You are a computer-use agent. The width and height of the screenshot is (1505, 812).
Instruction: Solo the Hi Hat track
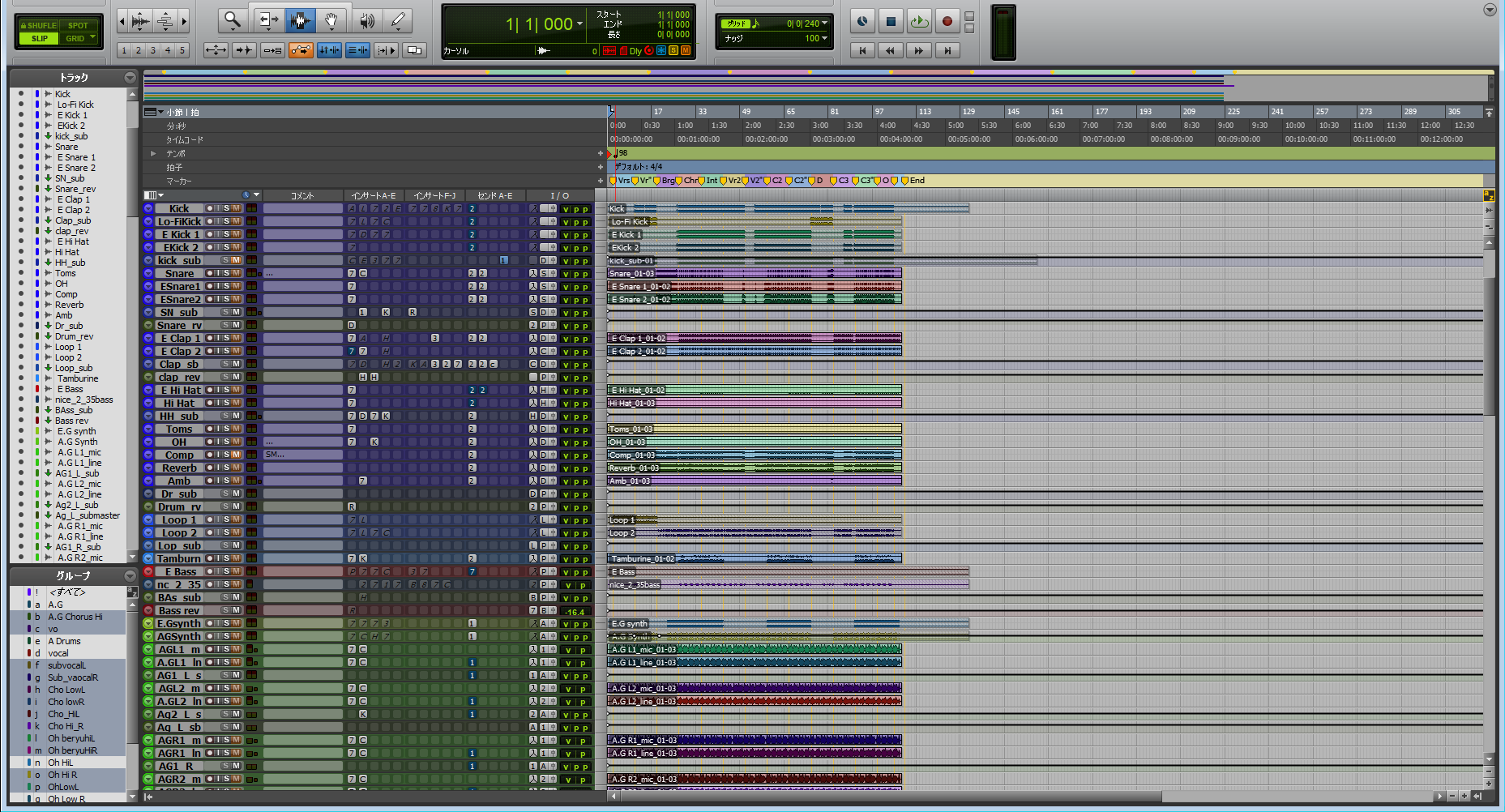(226, 404)
